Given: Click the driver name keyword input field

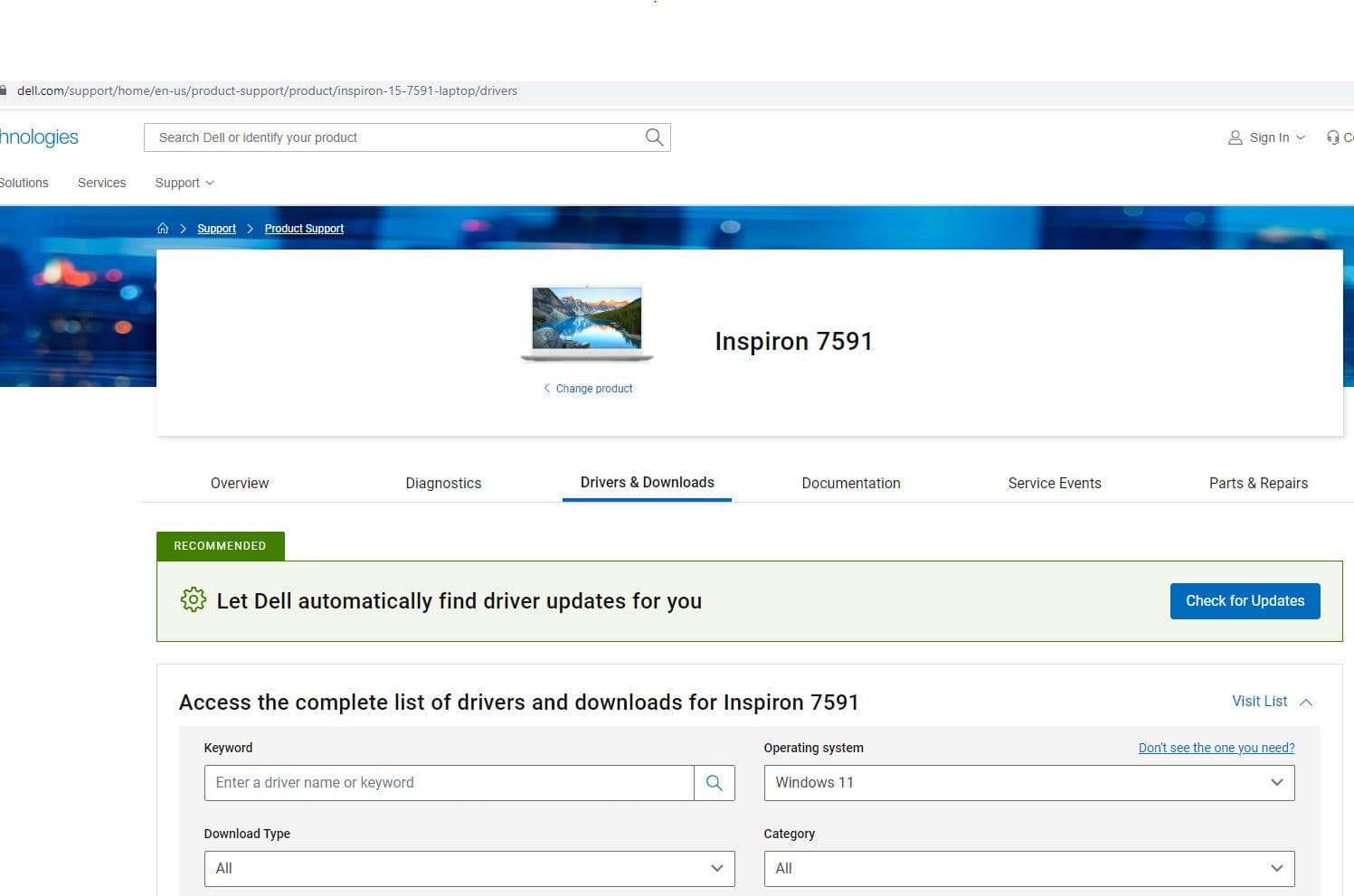Looking at the screenshot, I should pyautogui.click(x=449, y=783).
